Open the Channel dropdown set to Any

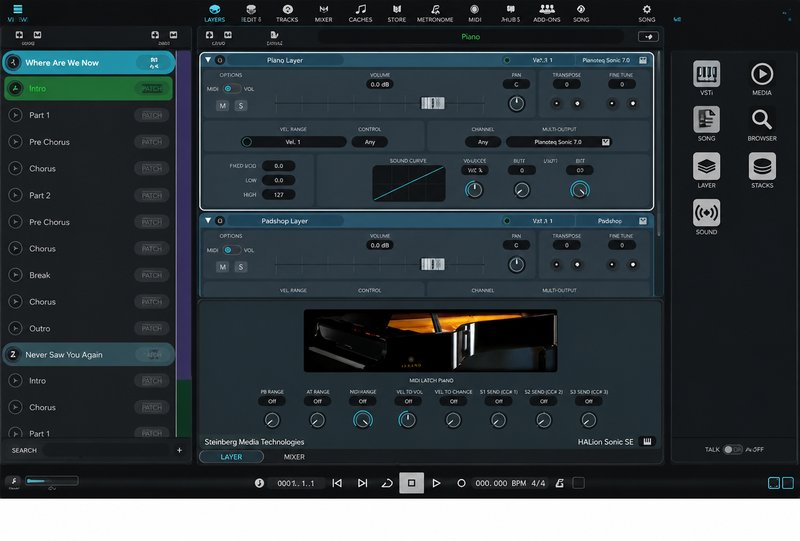pos(482,142)
